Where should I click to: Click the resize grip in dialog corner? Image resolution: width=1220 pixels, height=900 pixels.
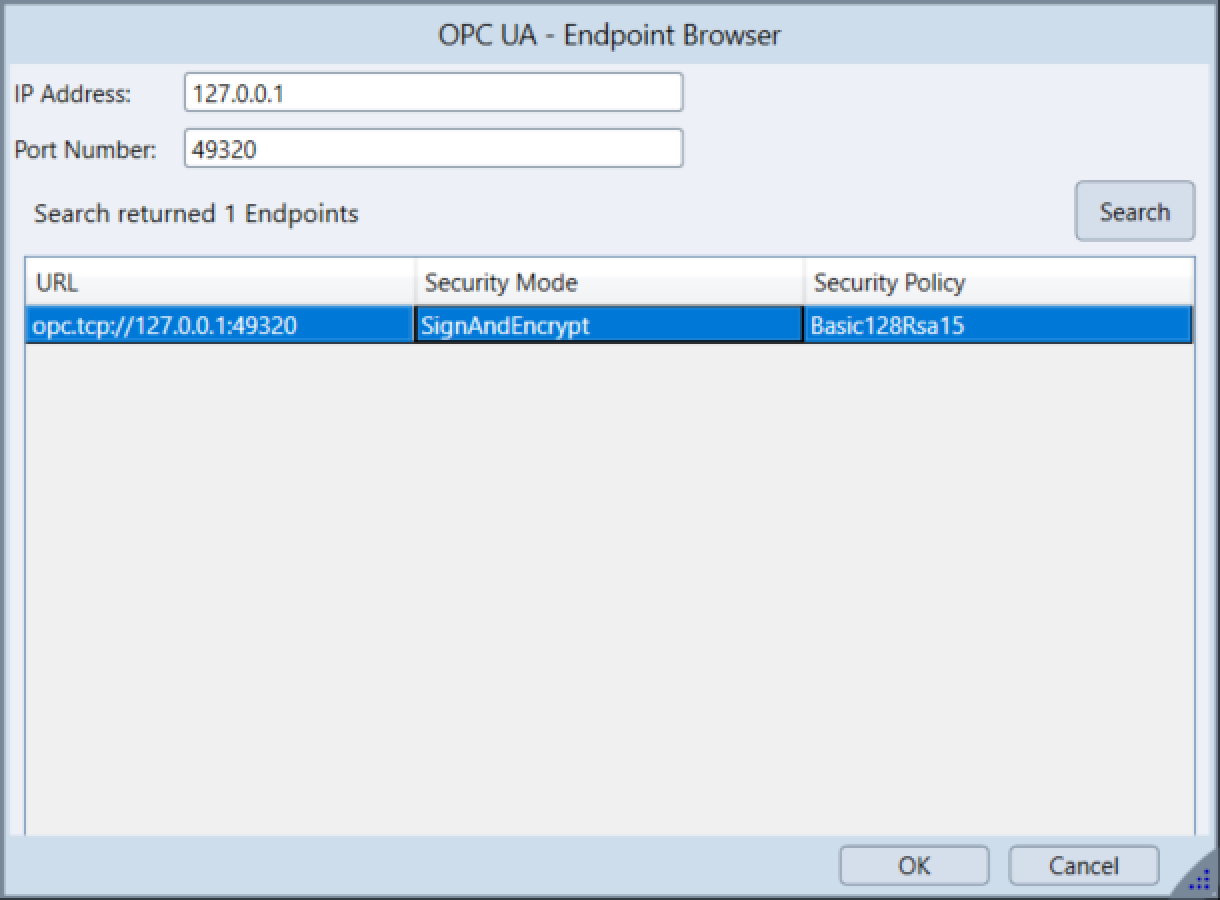(x=1199, y=879)
